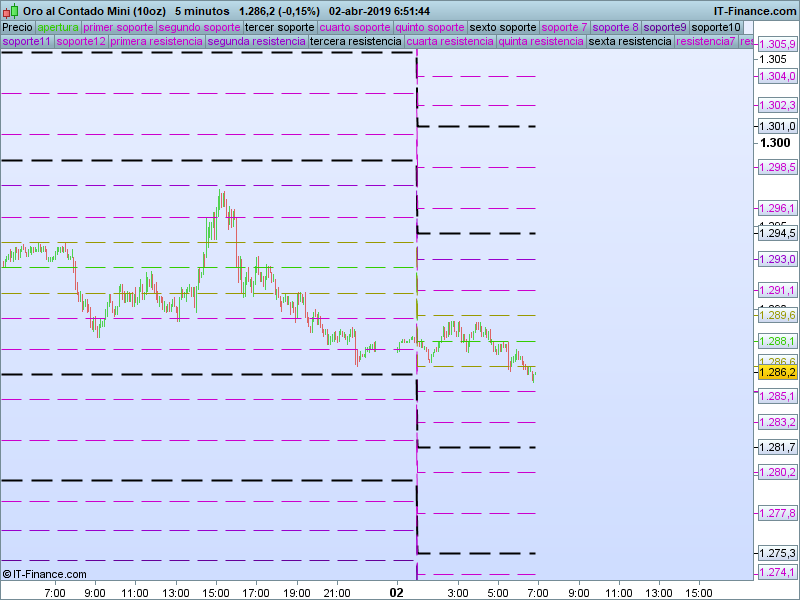Select the 'primera resistencia' legend label
800x600 pixels.
[156, 42]
